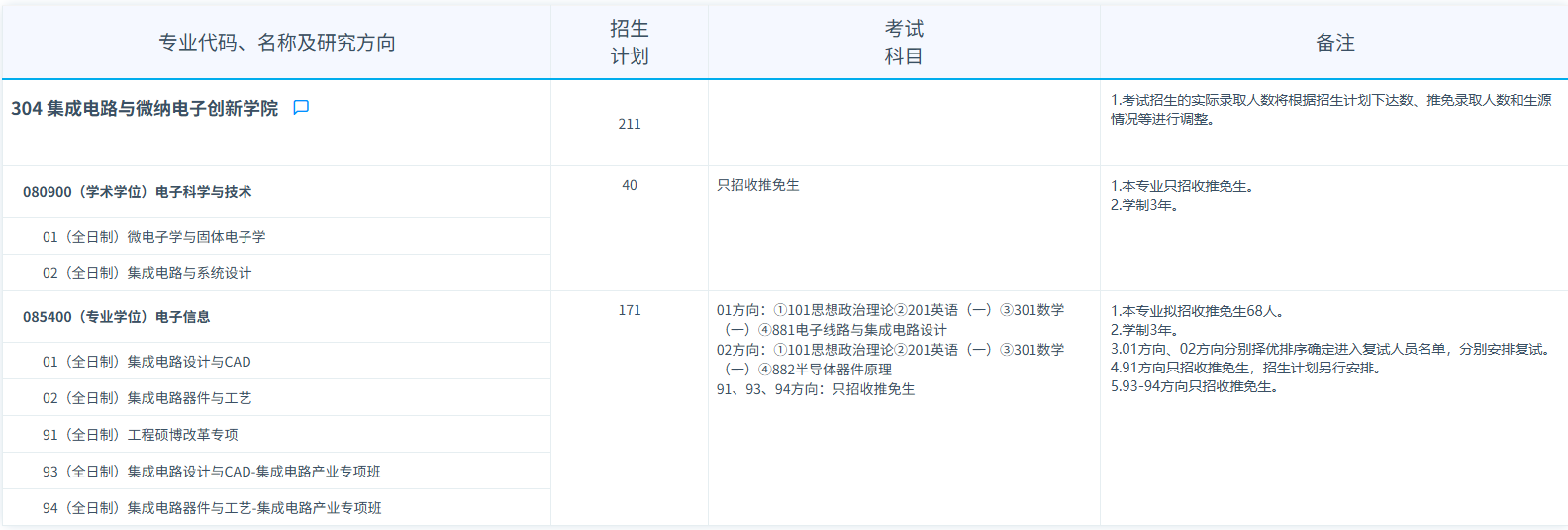Click the enrollment plan number 171
Screen dimensions: 1568x530
pyautogui.click(x=630, y=310)
